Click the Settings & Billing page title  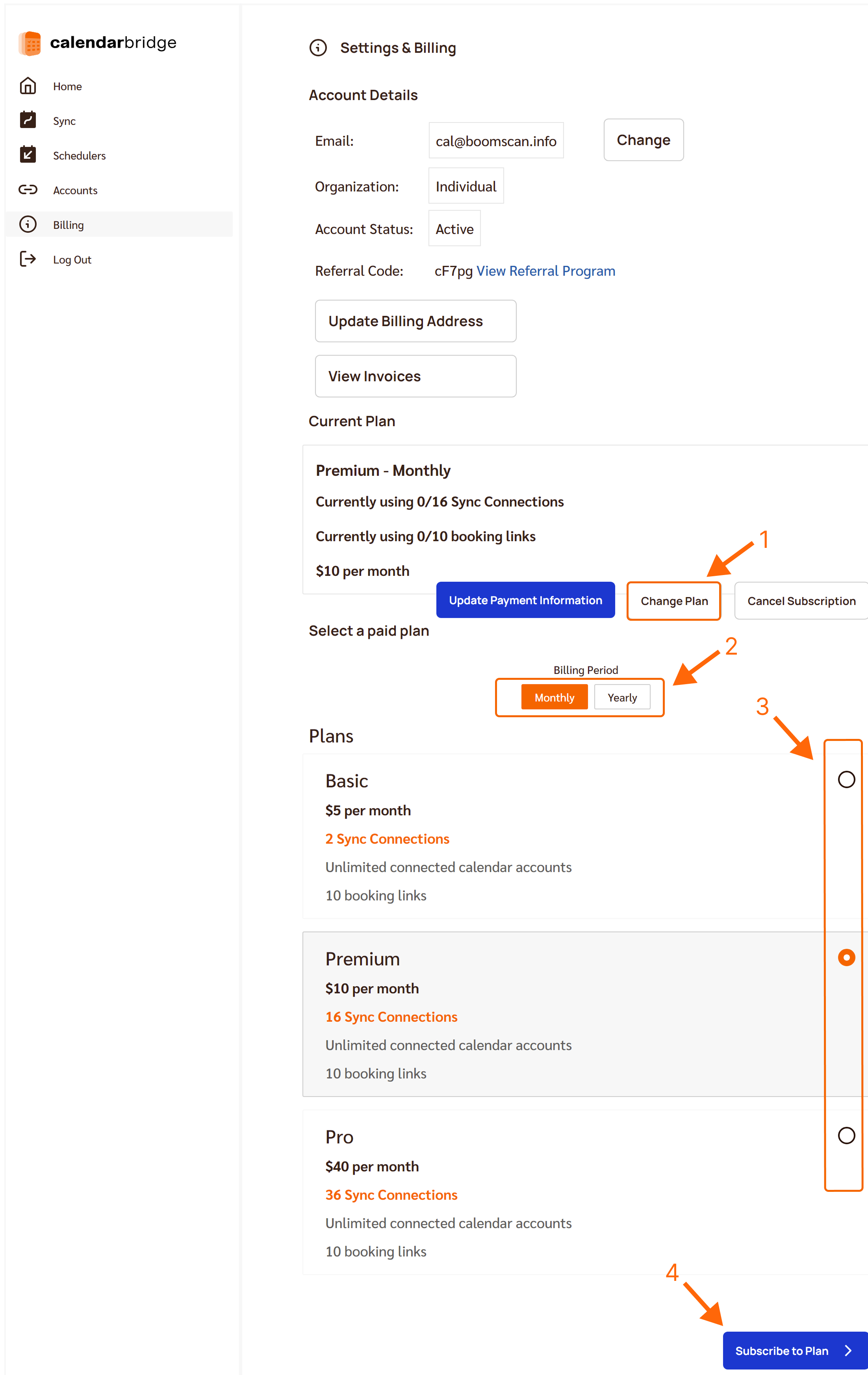398,48
